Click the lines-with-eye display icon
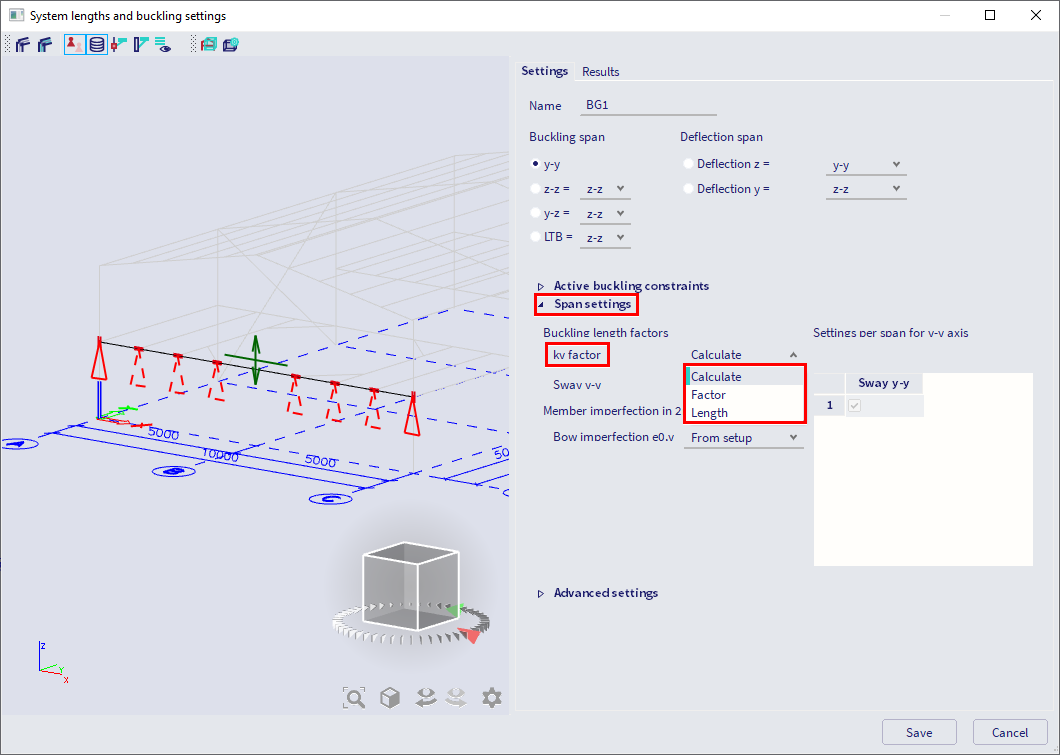Image resolution: width=1060 pixels, height=755 pixels. tap(162, 44)
